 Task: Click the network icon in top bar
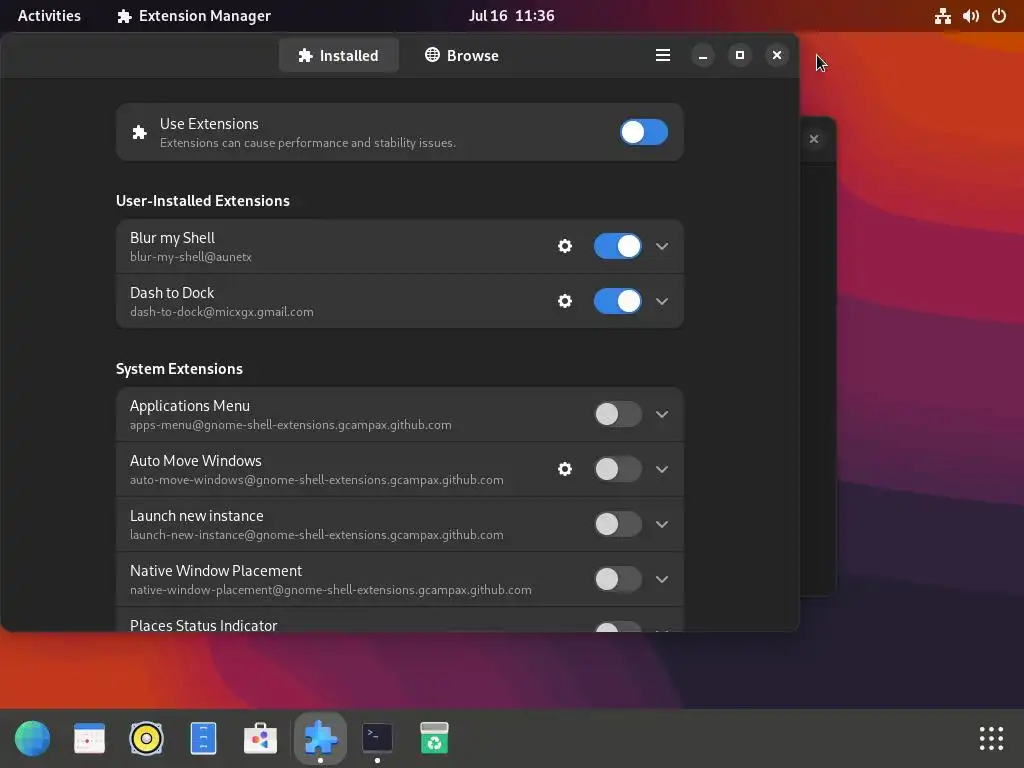[x=942, y=16]
